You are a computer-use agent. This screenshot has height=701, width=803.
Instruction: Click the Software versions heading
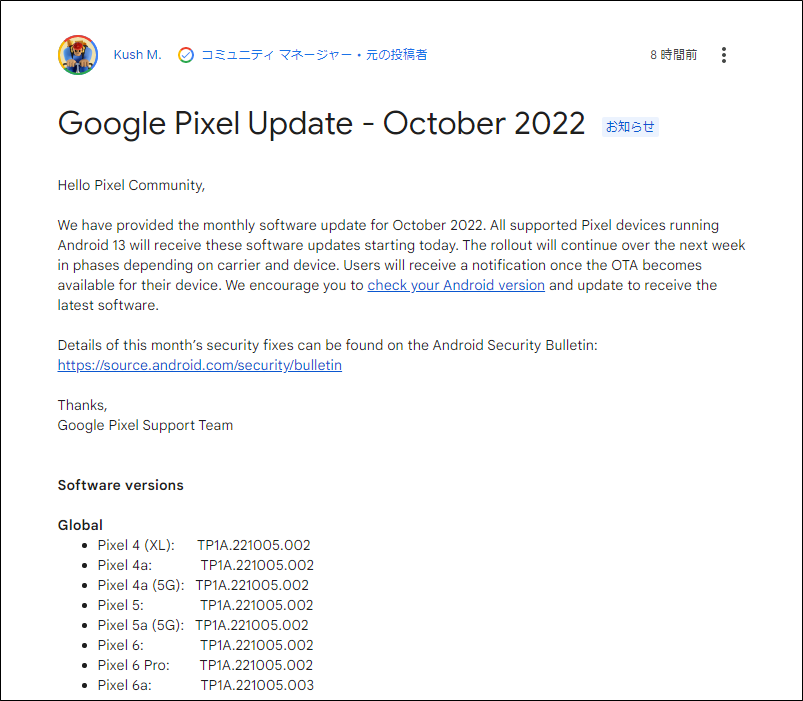coord(120,485)
